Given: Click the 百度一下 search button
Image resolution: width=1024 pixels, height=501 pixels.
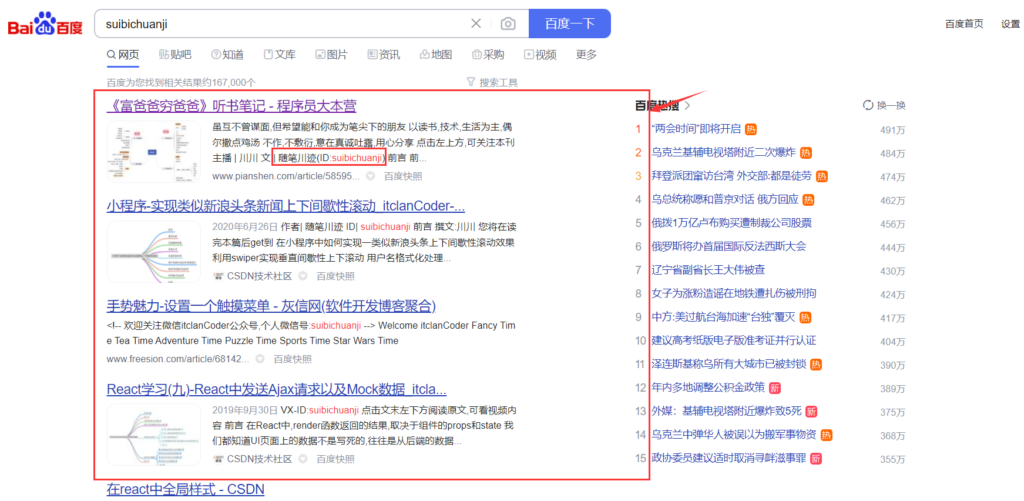Looking at the screenshot, I should [569, 24].
